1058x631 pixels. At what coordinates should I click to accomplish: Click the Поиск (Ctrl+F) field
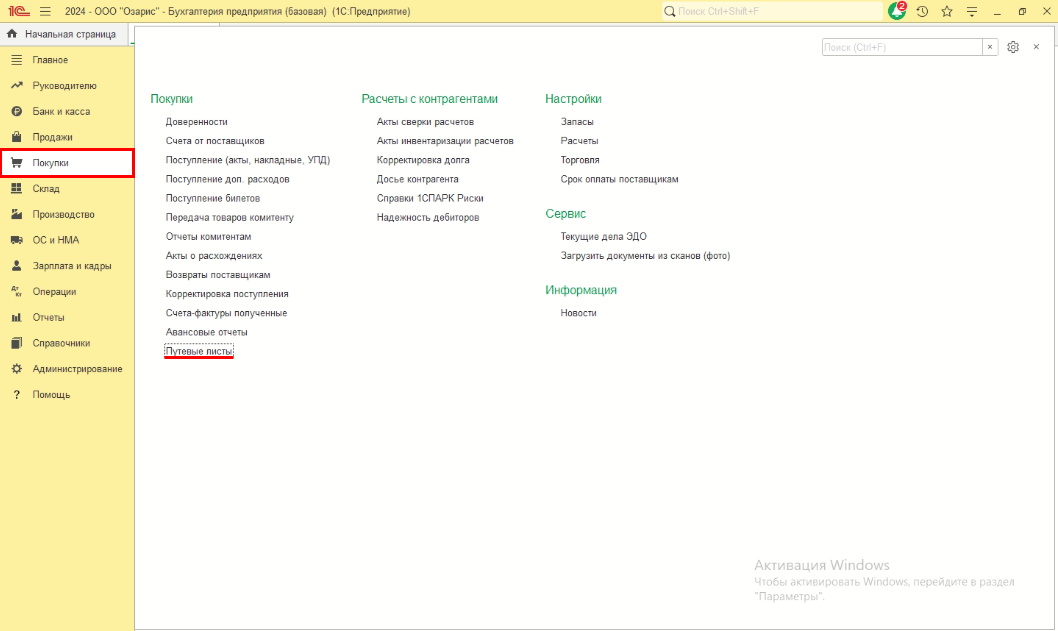click(x=902, y=47)
